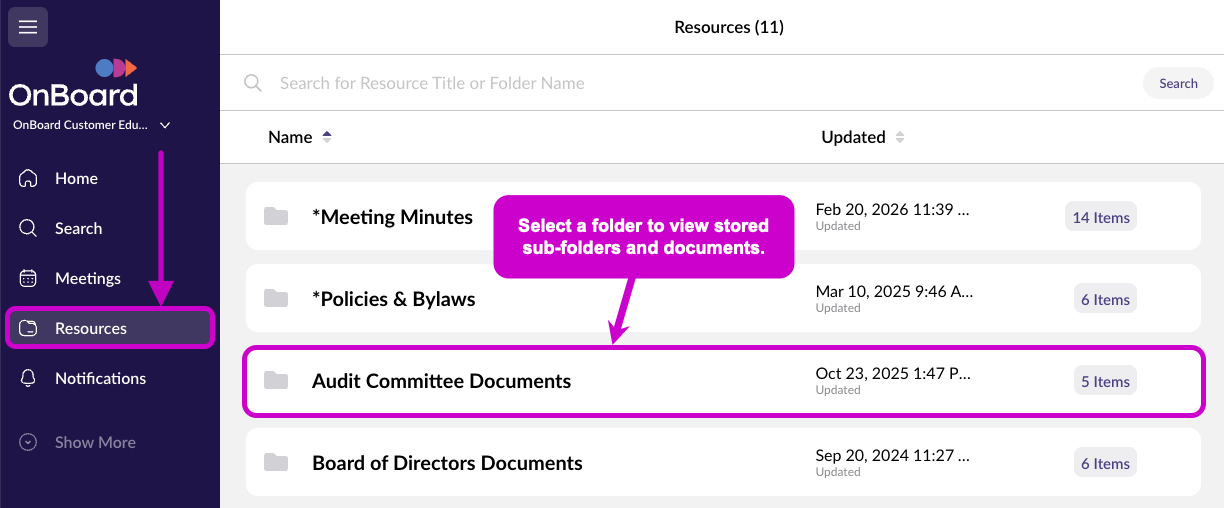Open the Resources sidebar item

[90, 328]
